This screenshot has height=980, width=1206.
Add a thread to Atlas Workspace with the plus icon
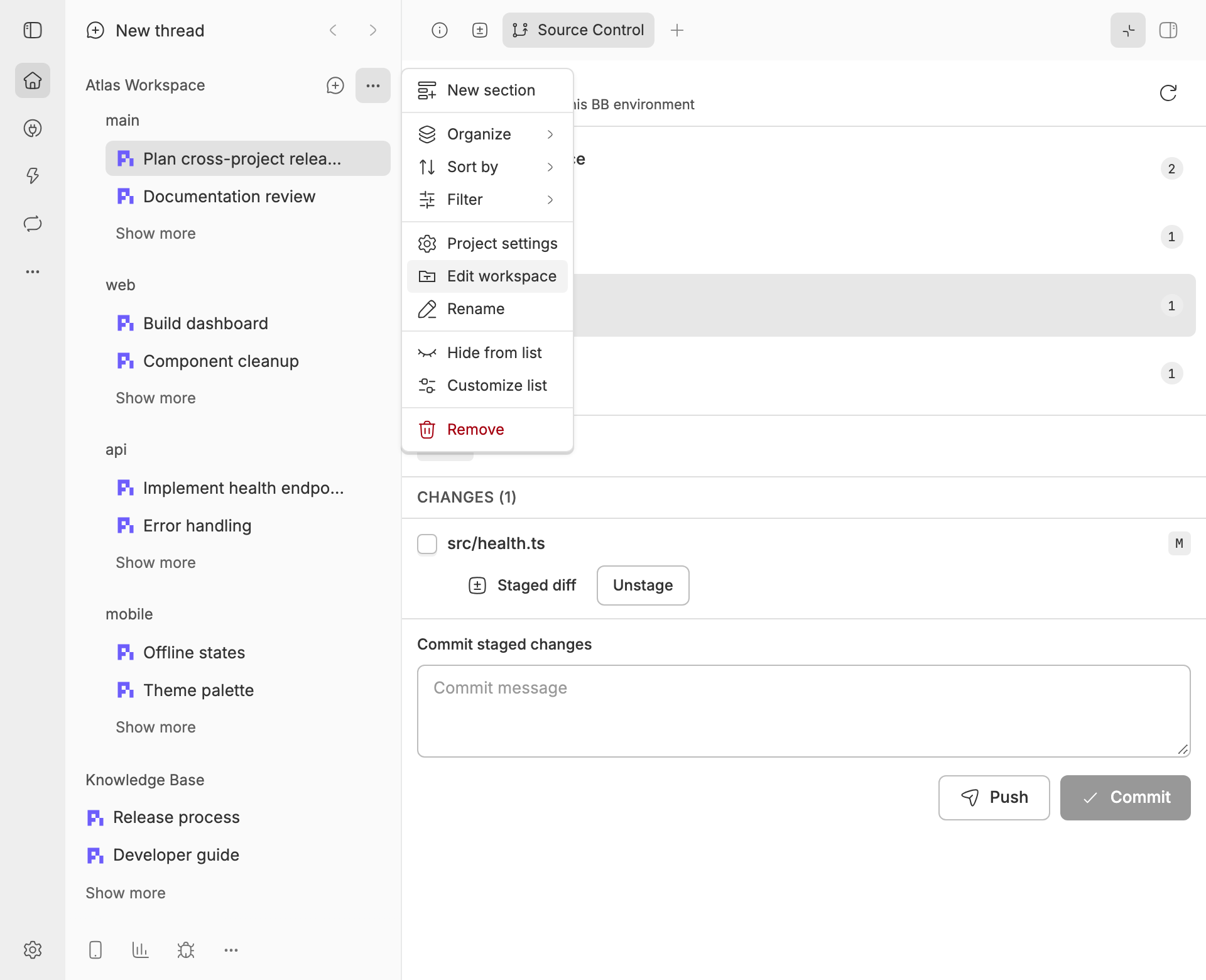(335, 85)
